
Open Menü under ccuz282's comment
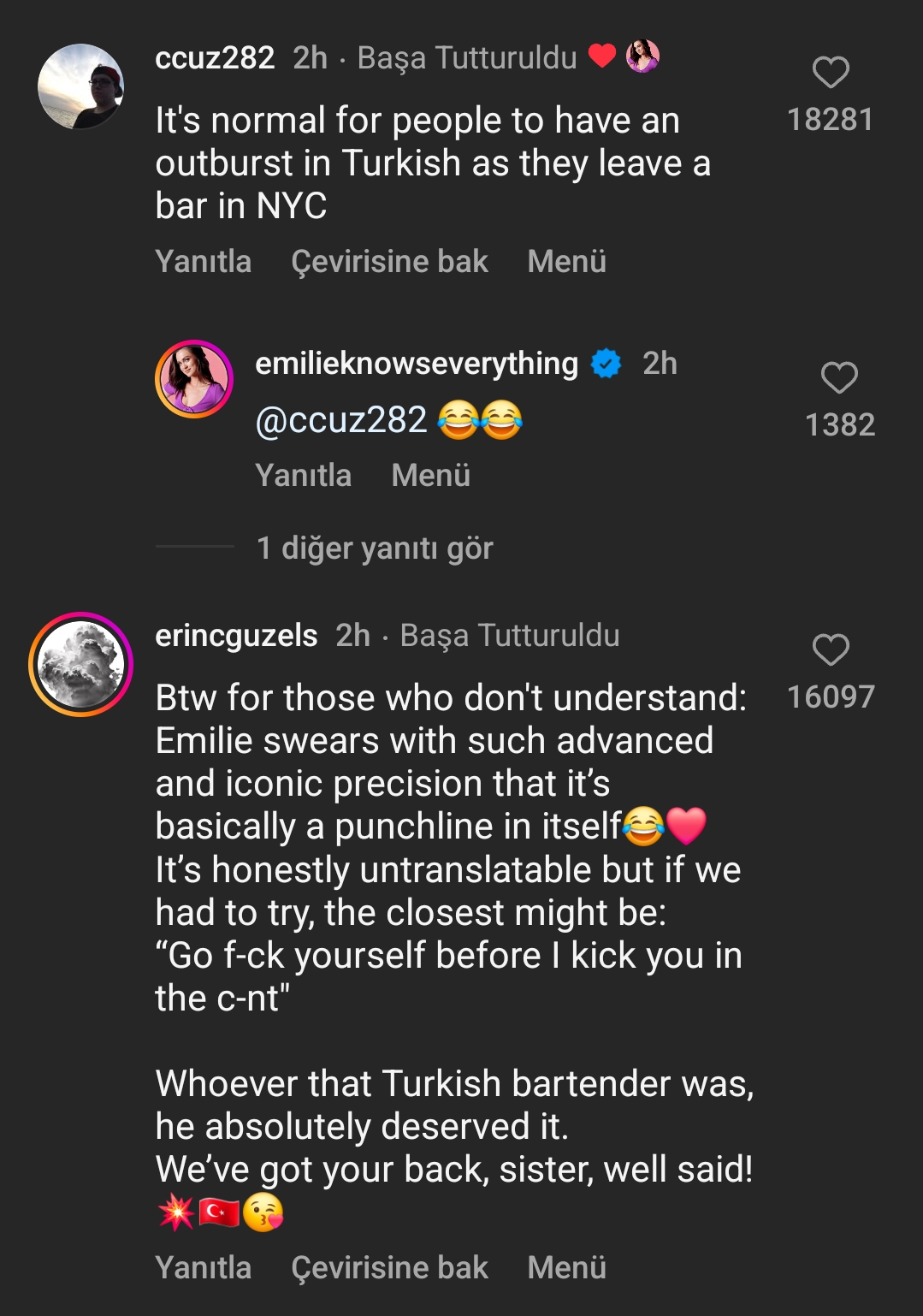(x=566, y=261)
